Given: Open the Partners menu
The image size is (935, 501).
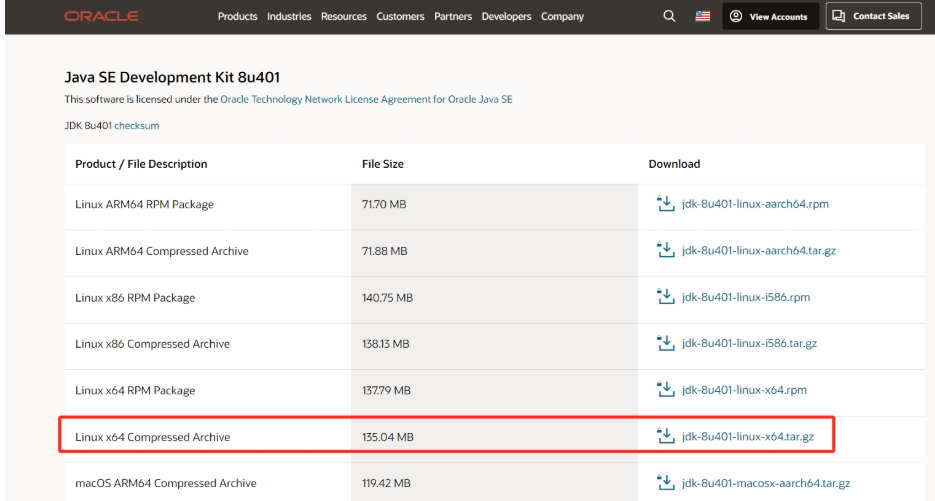Looking at the screenshot, I should pyautogui.click(x=453, y=17).
